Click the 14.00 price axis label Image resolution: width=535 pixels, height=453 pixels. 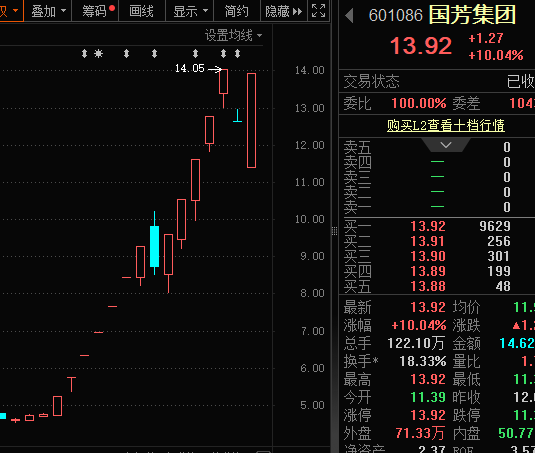(x=309, y=70)
